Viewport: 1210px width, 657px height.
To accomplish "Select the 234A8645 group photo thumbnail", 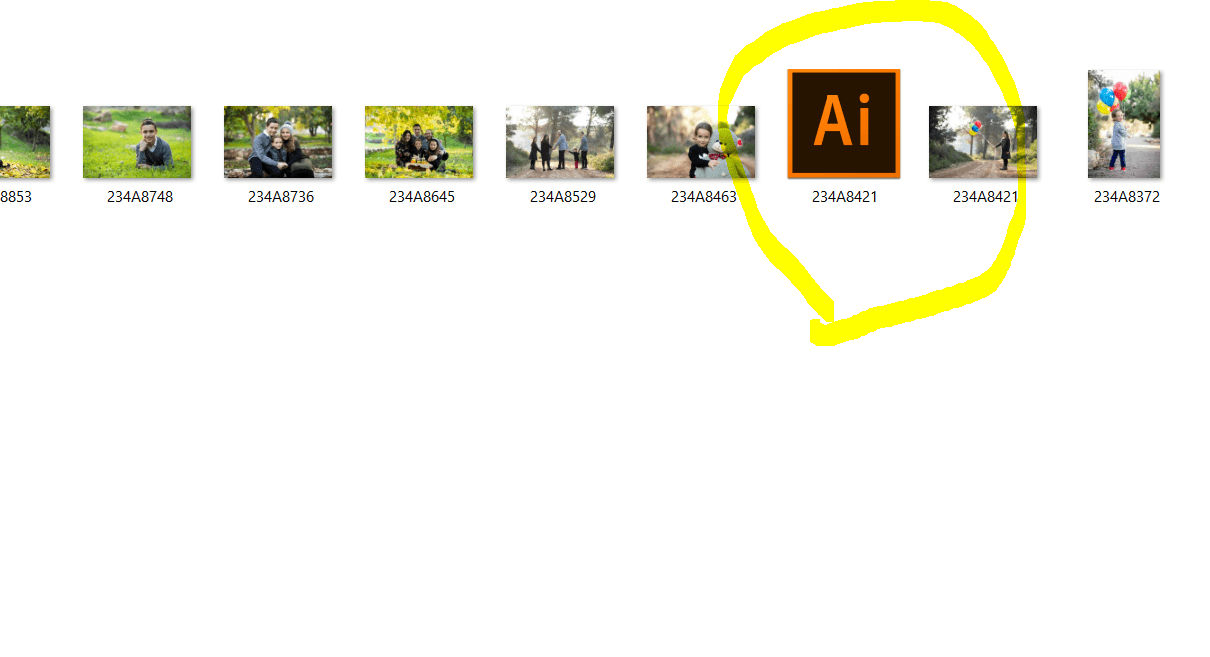I will click(x=419, y=142).
